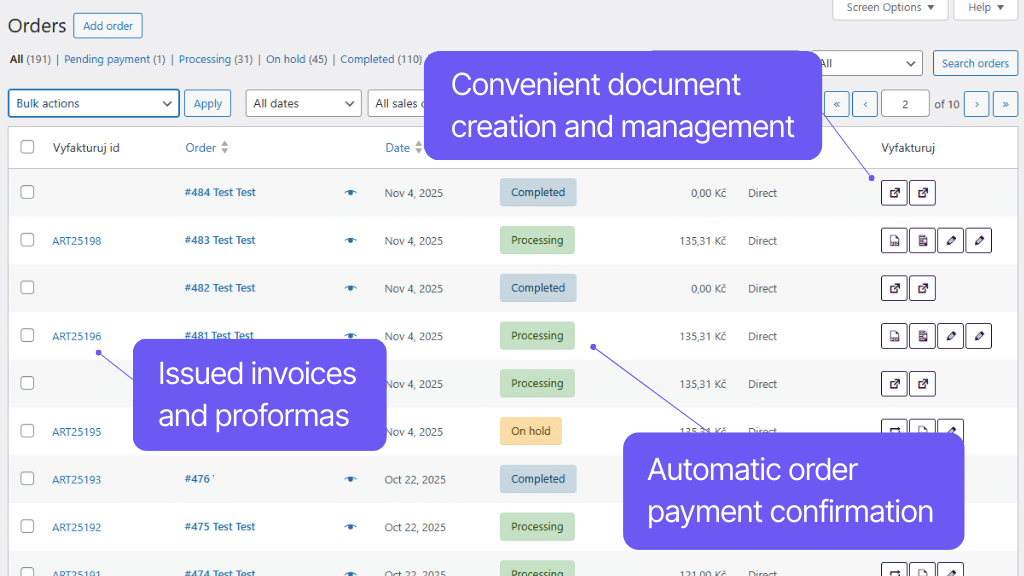Open the first external-link icon in order #484 row
Viewport: 1024px width, 576px height.
click(x=894, y=193)
